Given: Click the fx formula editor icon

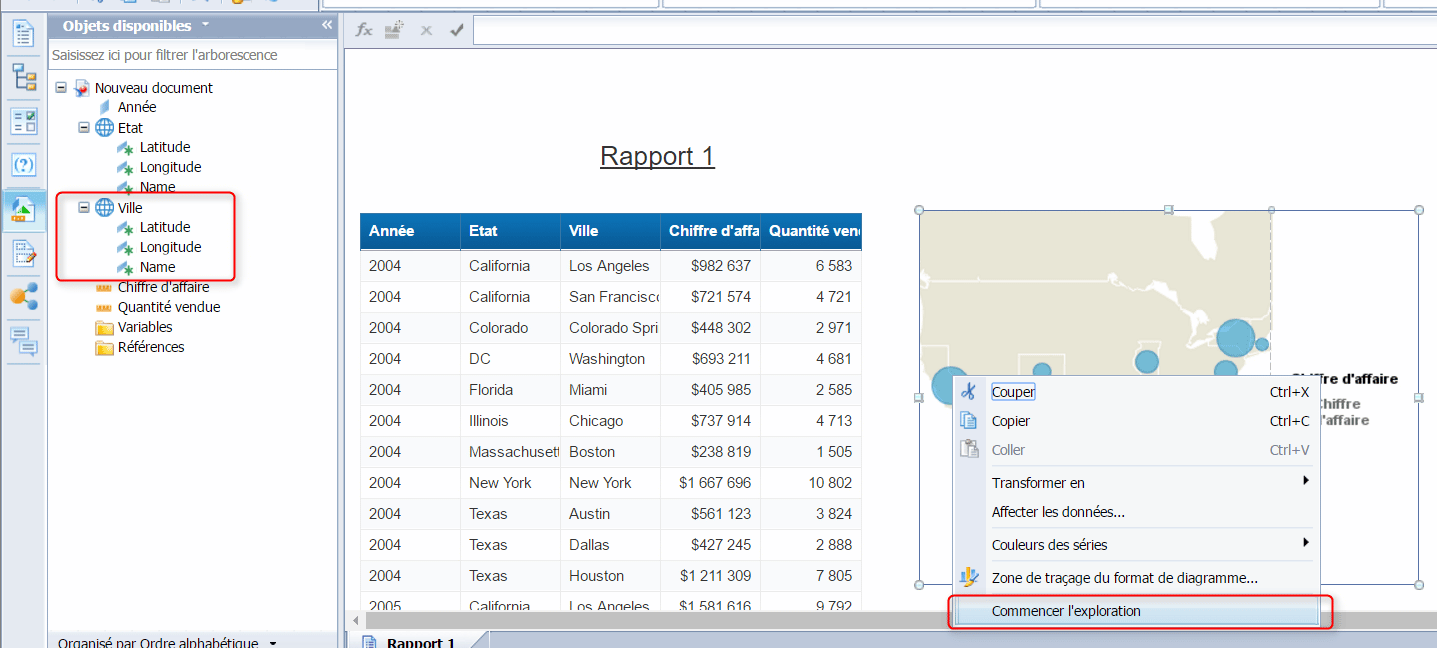Looking at the screenshot, I should [364, 30].
